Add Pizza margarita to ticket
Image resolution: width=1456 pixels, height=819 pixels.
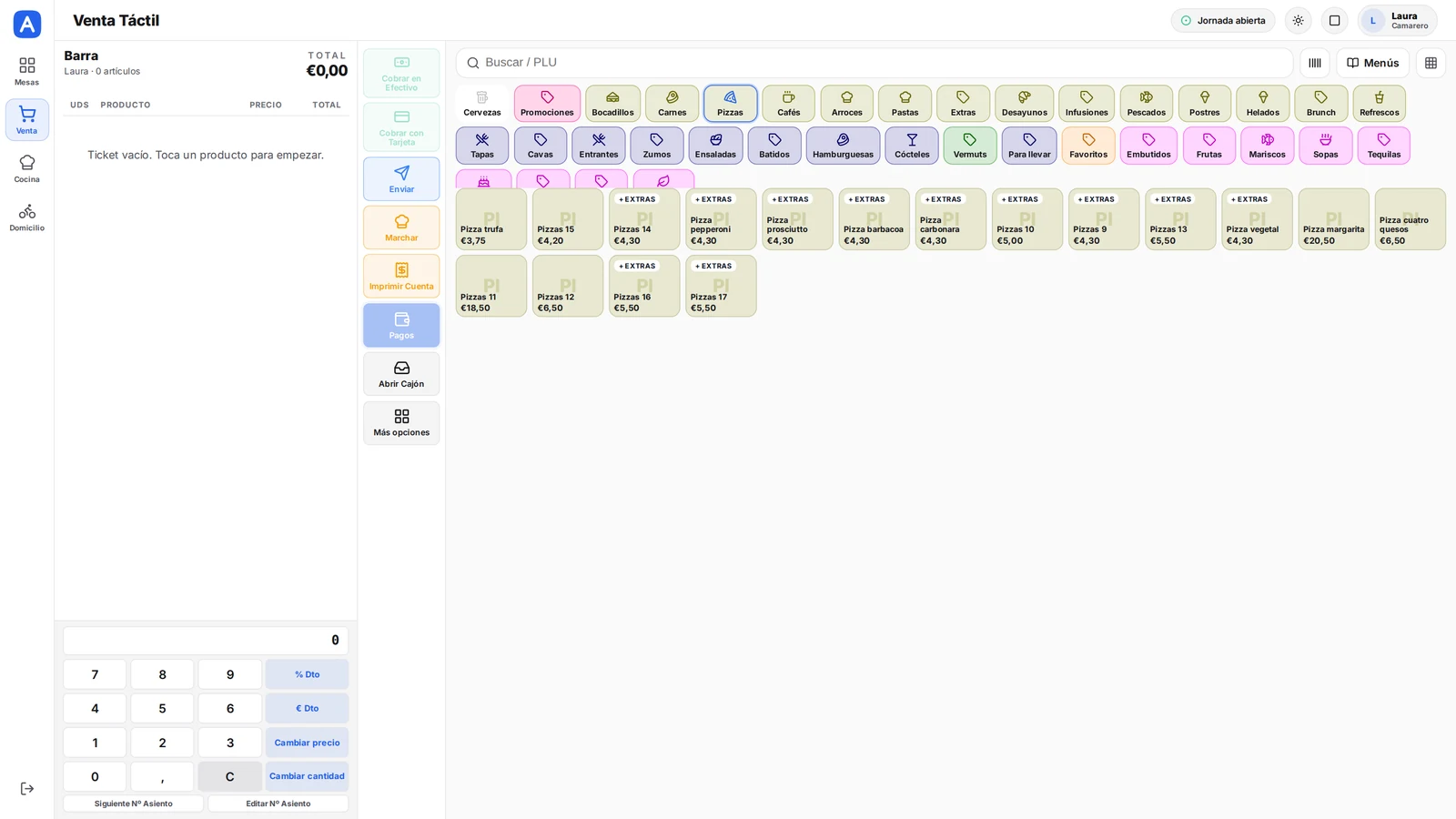pyautogui.click(x=1333, y=219)
